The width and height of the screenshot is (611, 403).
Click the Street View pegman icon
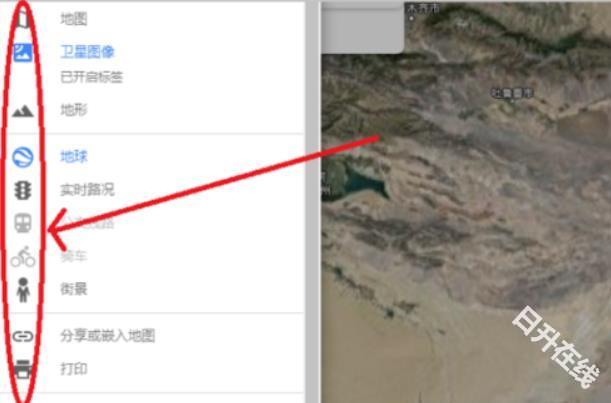pyautogui.click(x=23, y=290)
